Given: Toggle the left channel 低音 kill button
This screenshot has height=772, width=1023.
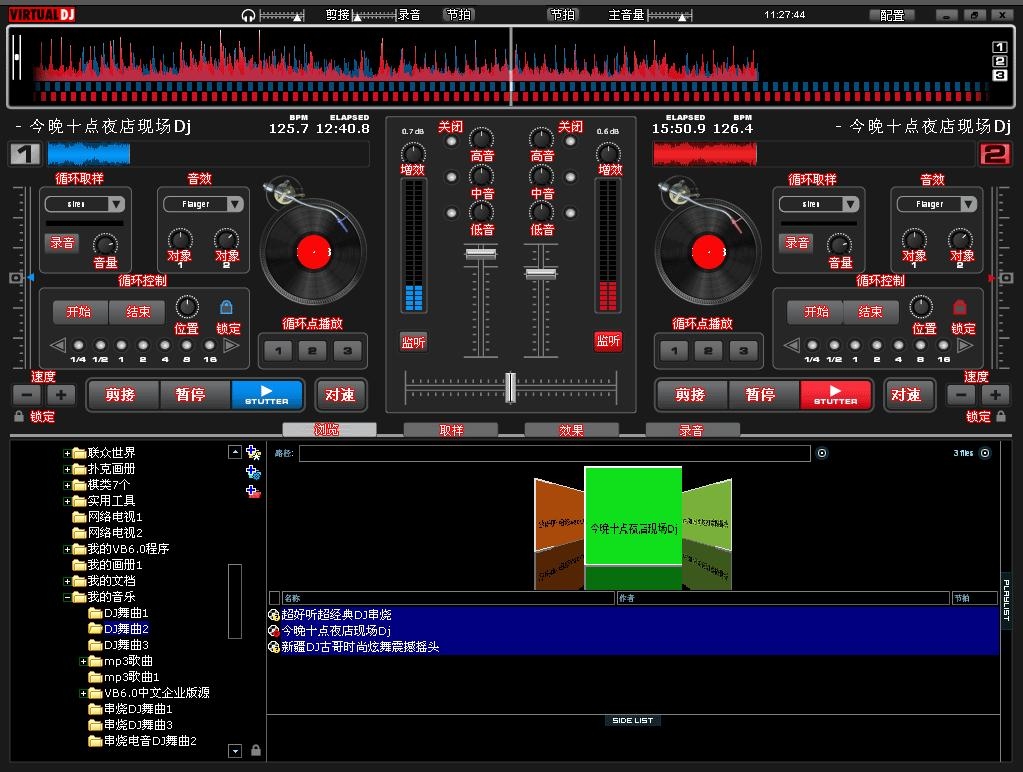Looking at the screenshot, I should click(x=451, y=213).
